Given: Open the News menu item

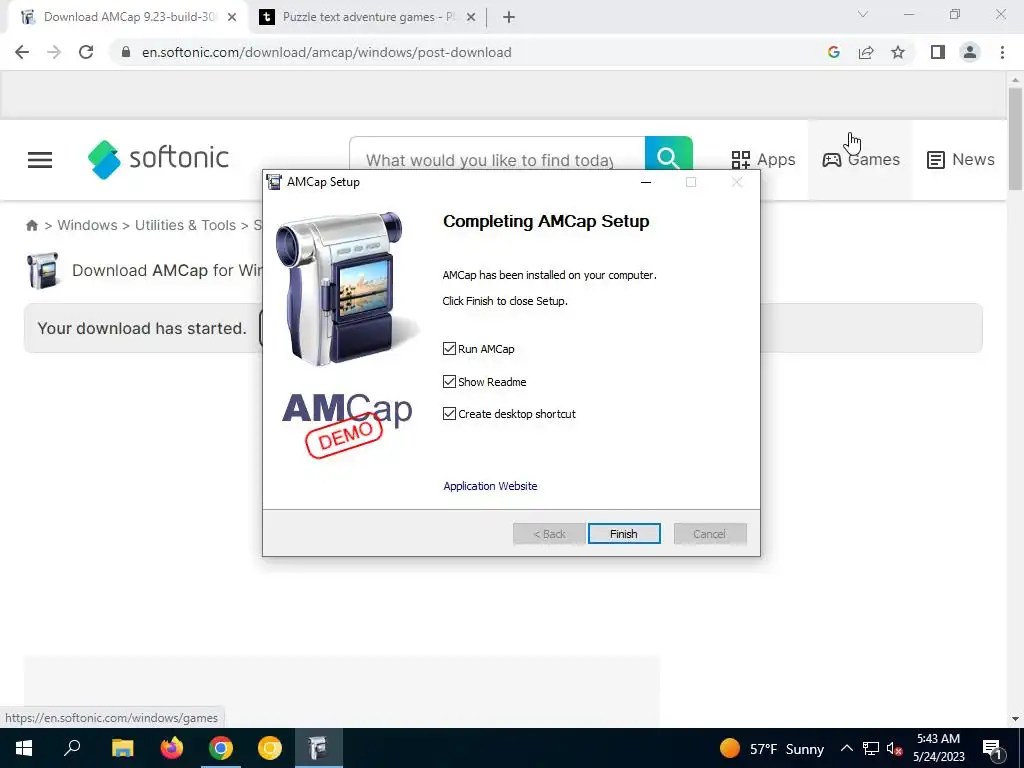Looking at the screenshot, I should 961,159.
